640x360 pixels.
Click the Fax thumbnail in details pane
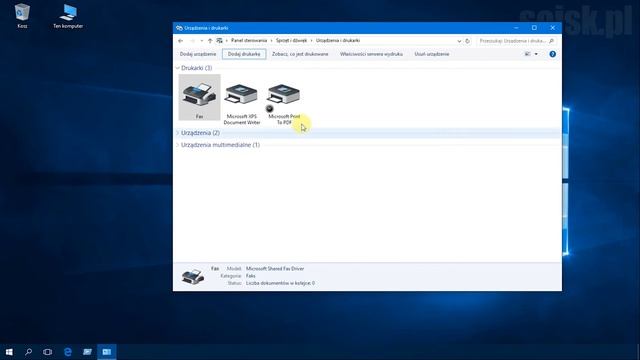pyautogui.click(x=193, y=276)
